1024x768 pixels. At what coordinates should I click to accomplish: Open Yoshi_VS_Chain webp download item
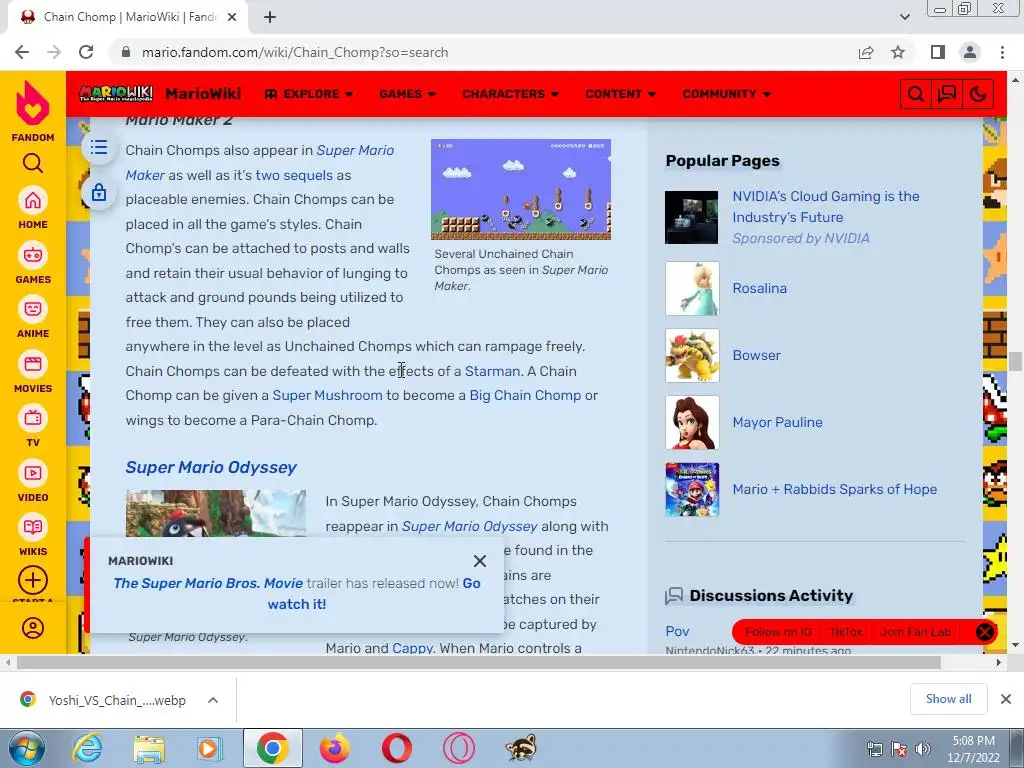coord(117,700)
